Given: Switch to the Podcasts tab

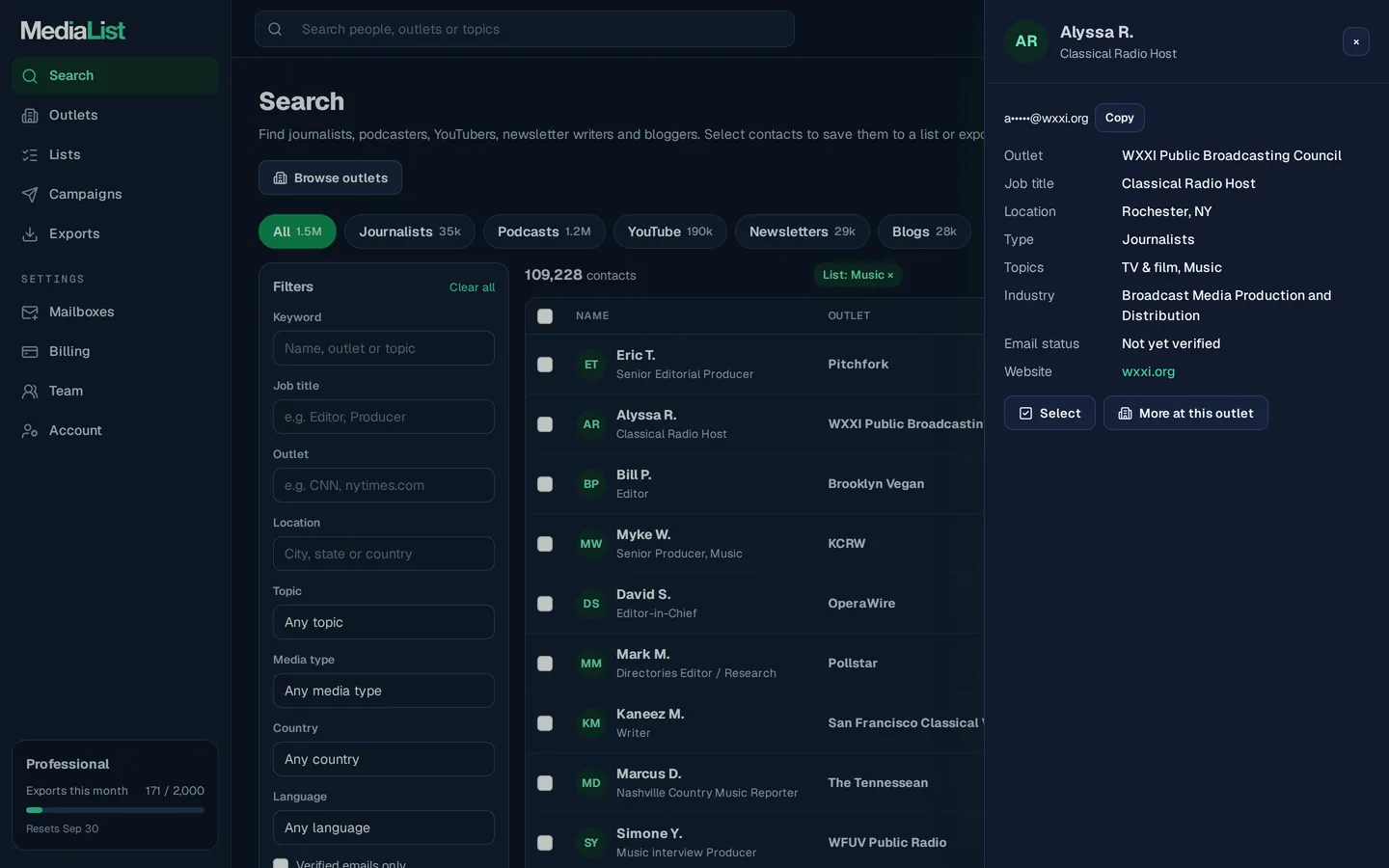Looking at the screenshot, I should (x=544, y=231).
